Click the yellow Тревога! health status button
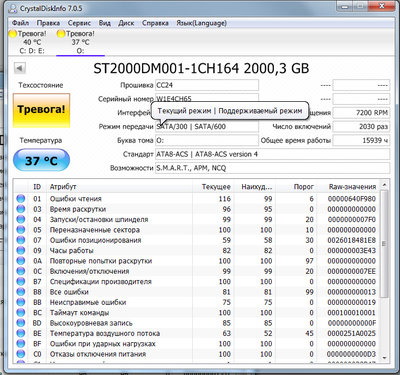 tap(41, 110)
